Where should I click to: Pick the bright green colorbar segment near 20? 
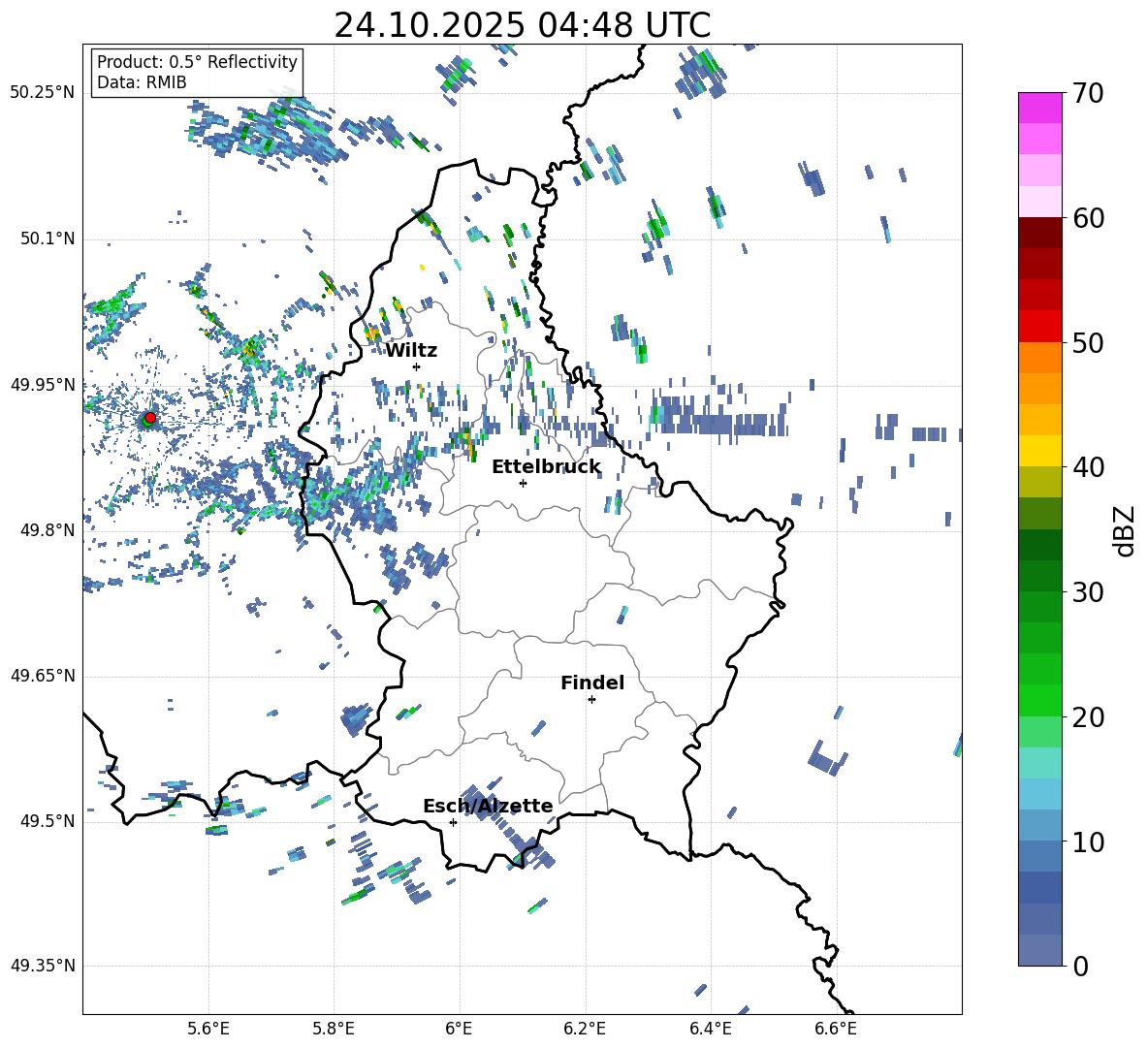[1040, 700]
